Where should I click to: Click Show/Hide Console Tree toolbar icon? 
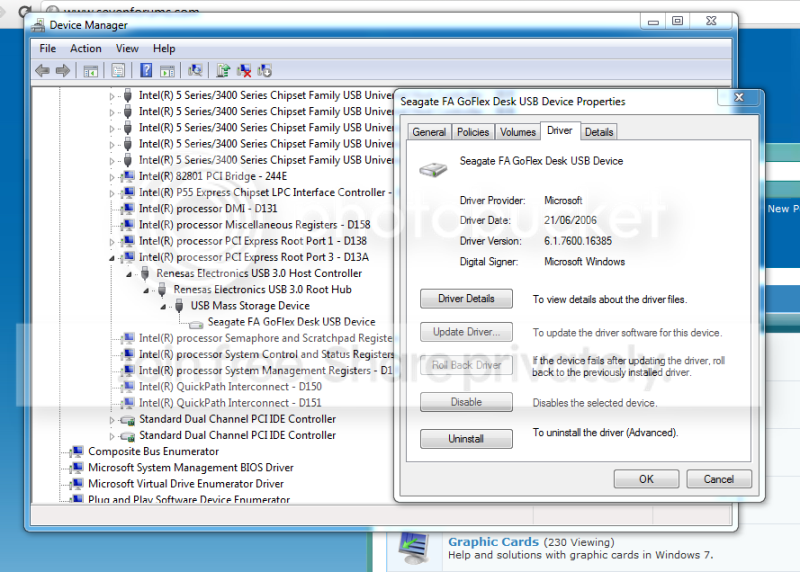click(x=91, y=71)
